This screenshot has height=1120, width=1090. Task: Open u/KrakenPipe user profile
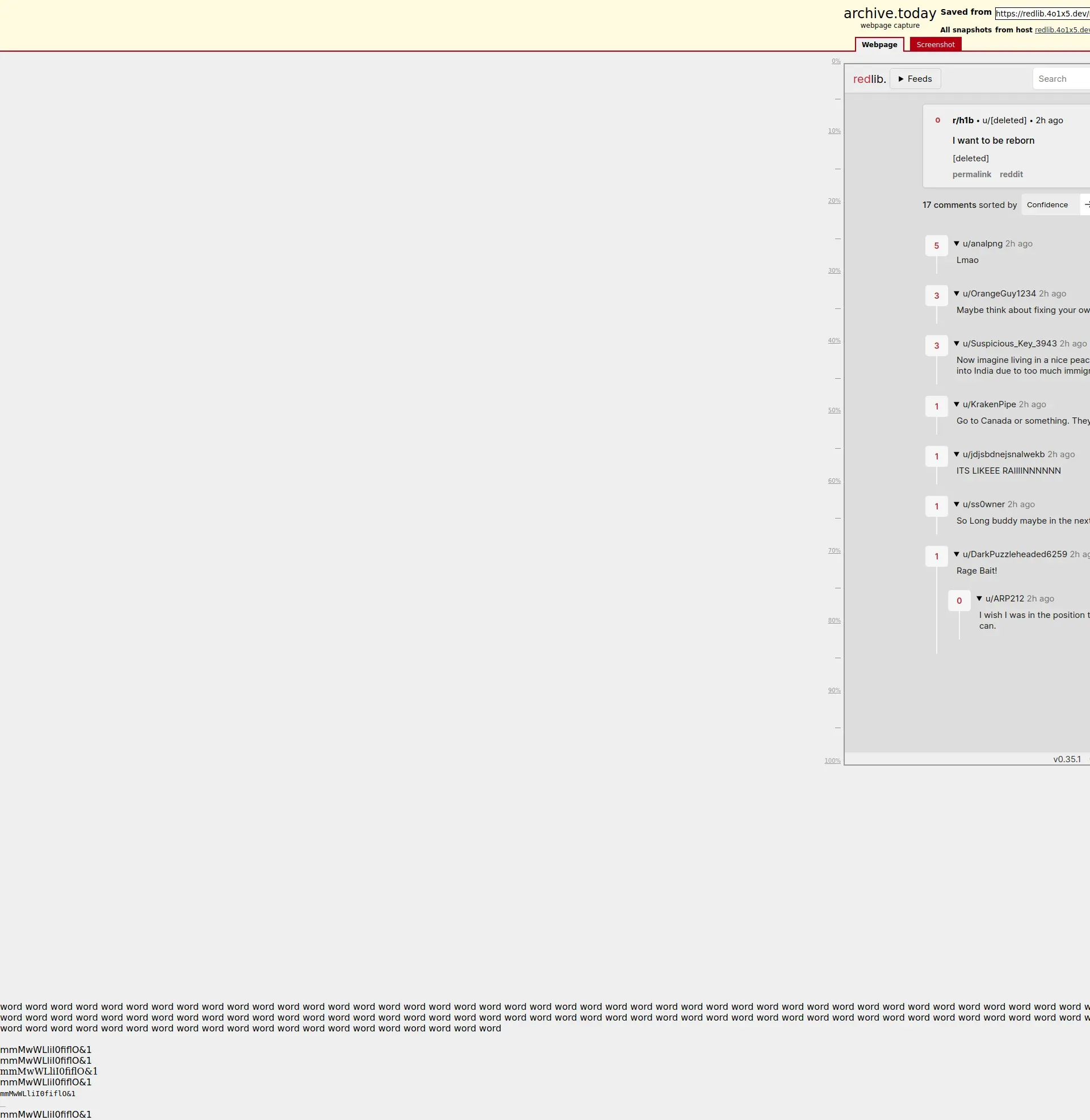pos(989,404)
